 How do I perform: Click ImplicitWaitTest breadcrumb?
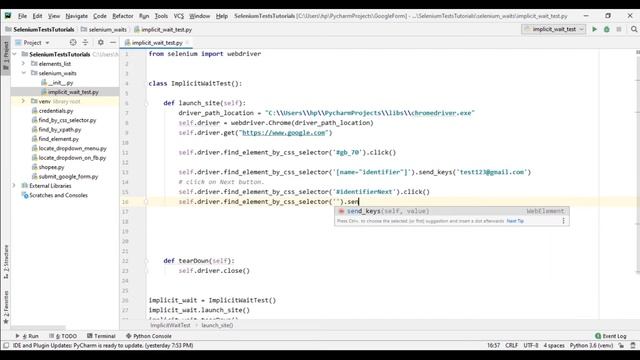170,325
